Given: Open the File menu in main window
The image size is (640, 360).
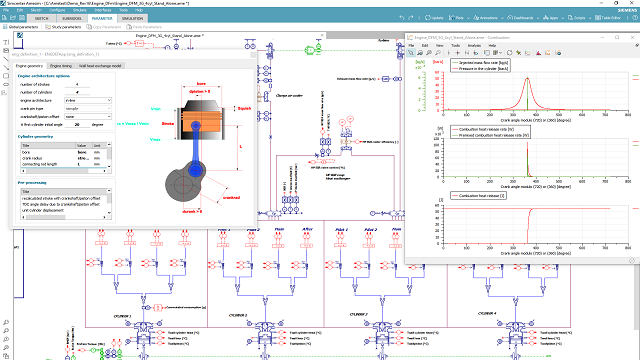Looking at the screenshot, I should coord(6,10).
